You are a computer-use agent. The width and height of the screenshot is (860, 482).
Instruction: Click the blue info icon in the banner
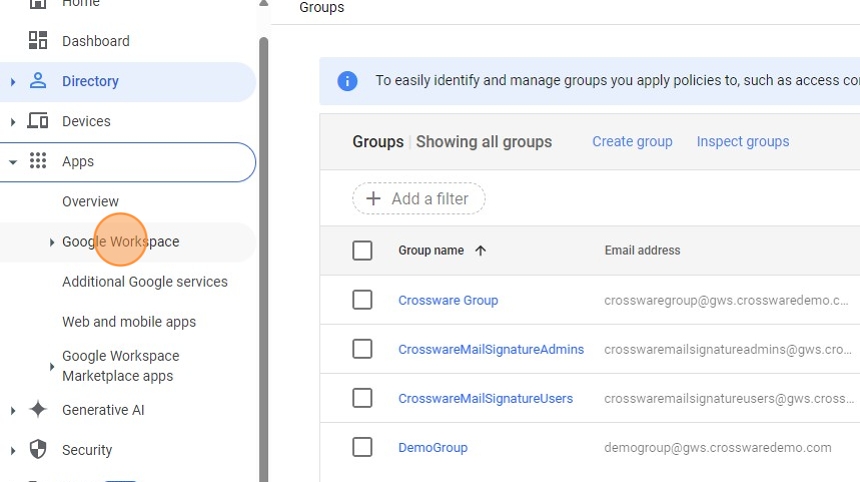pyautogui.click(x=347, y=81)
